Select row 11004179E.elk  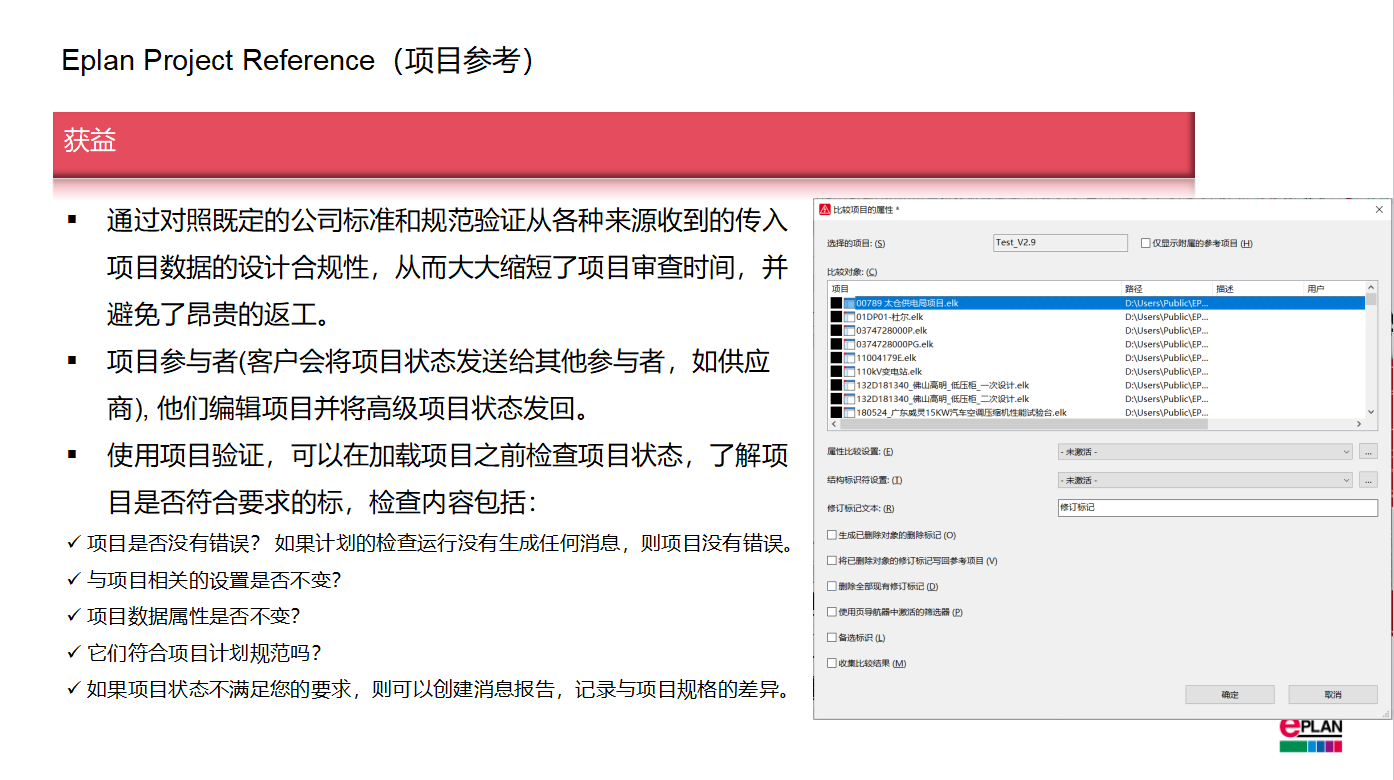pos(1097,358)
